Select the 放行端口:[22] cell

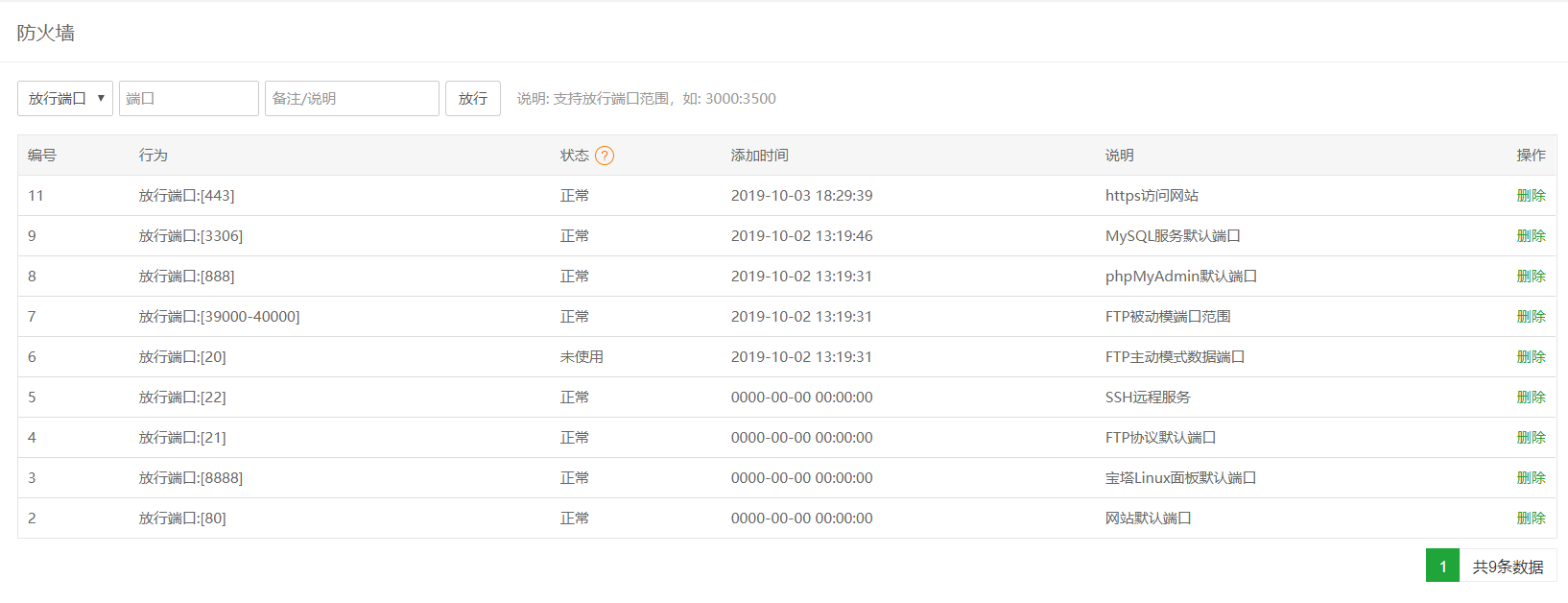(182, 398)
